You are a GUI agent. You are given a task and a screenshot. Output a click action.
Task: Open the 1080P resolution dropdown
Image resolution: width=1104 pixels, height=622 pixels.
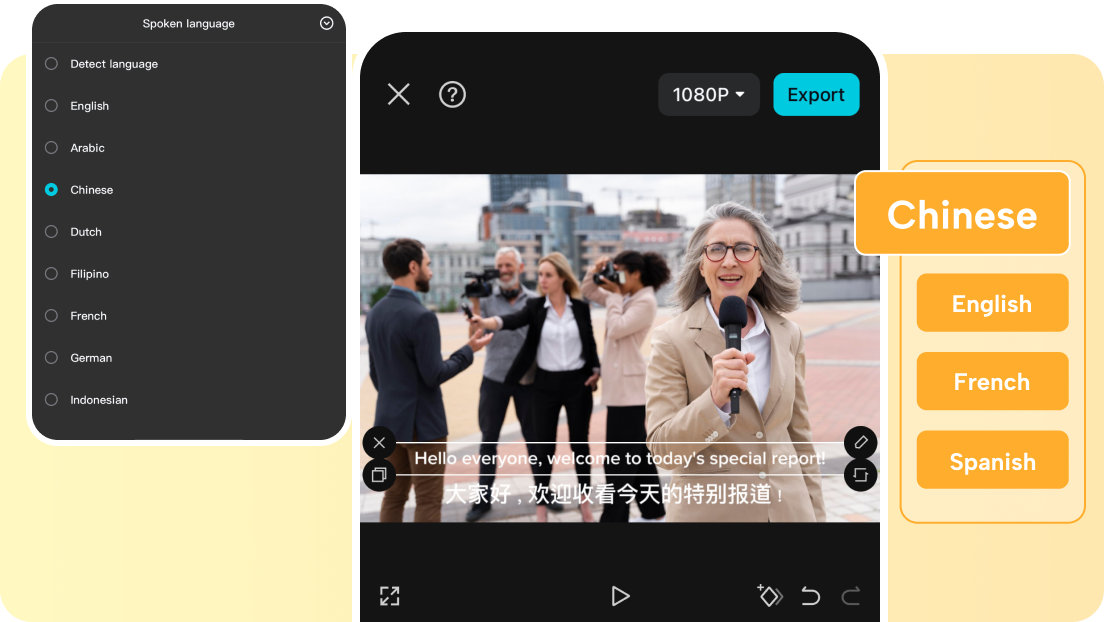click(x=708, y=94)
